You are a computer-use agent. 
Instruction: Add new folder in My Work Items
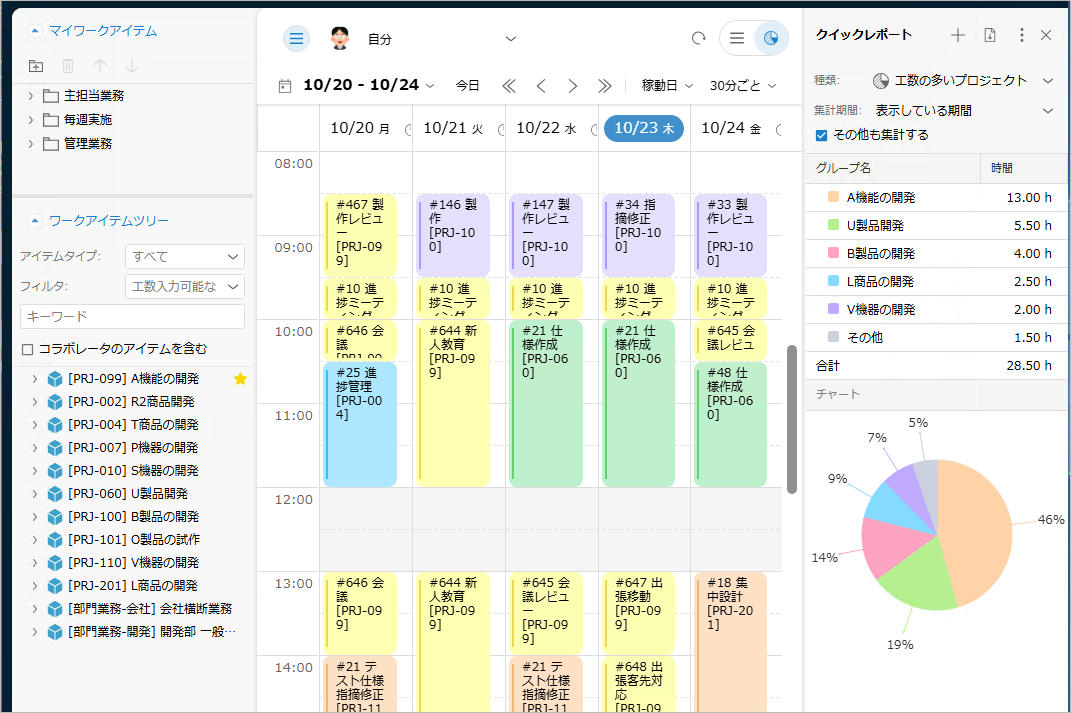[36, 66]
